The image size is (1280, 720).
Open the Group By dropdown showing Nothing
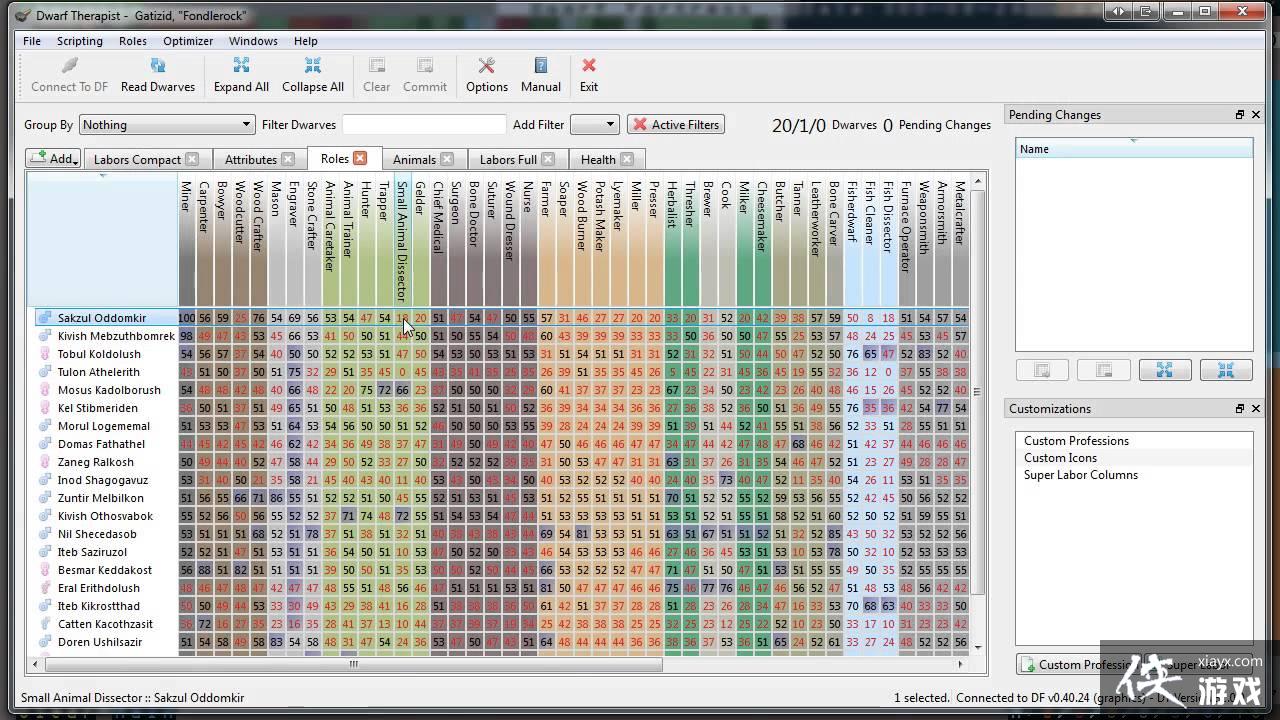[x=166, y=125]
